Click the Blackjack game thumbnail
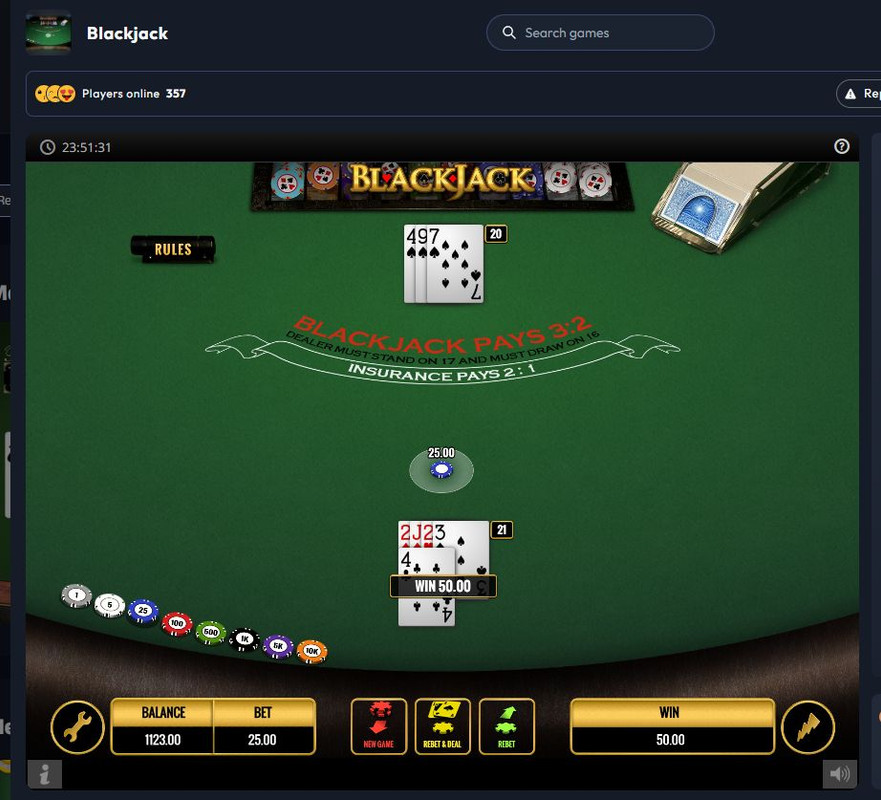 (48, 33)
